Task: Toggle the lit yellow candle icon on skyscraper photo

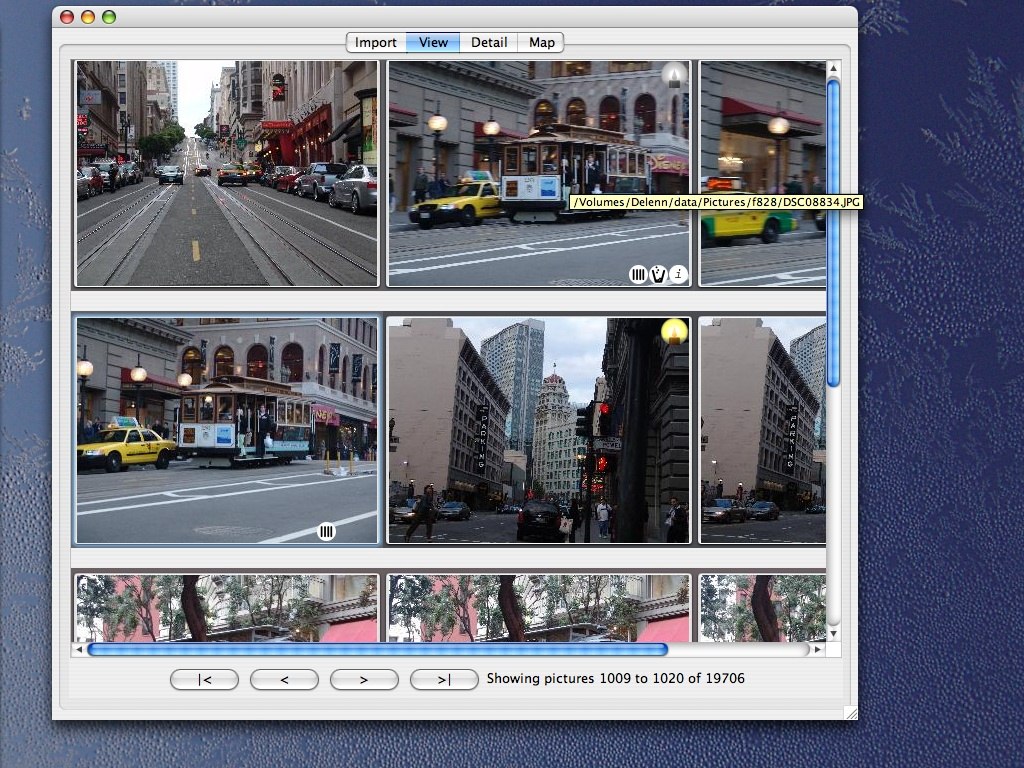Action: [674, 331]
